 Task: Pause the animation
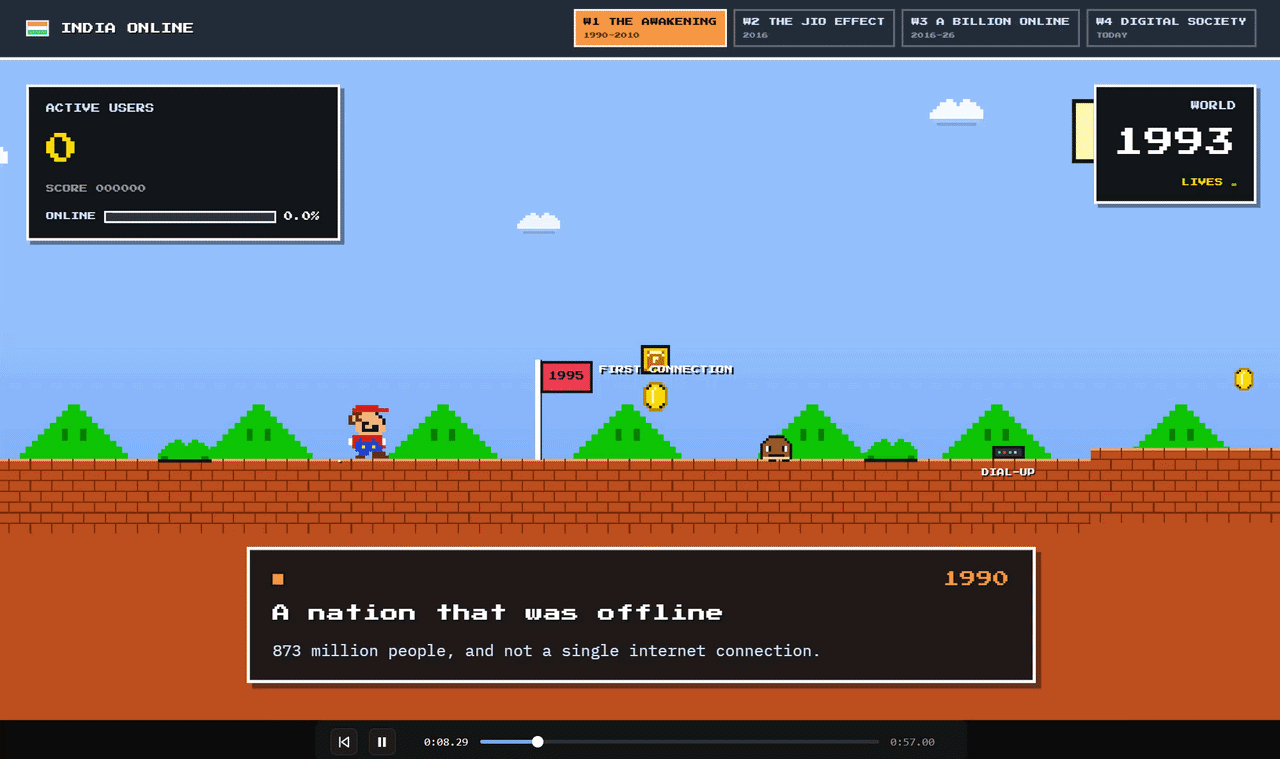tap(382, 742)
